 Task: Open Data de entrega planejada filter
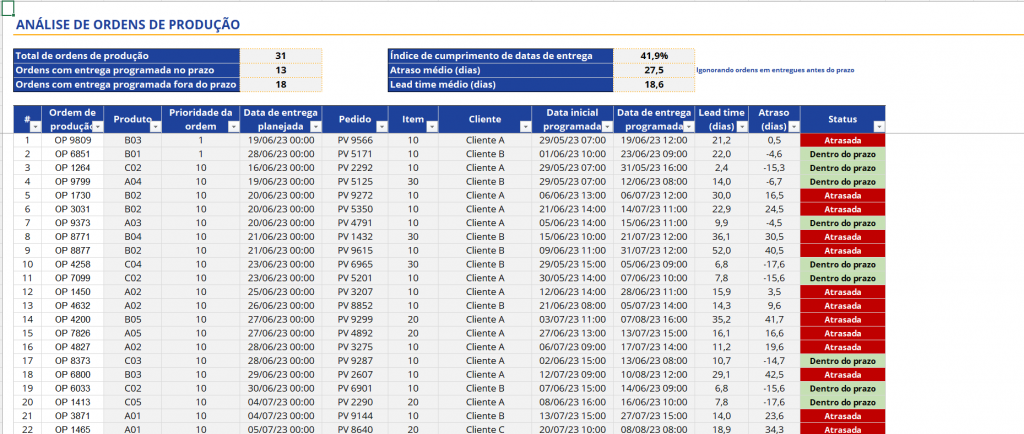[x=315, y=127]
